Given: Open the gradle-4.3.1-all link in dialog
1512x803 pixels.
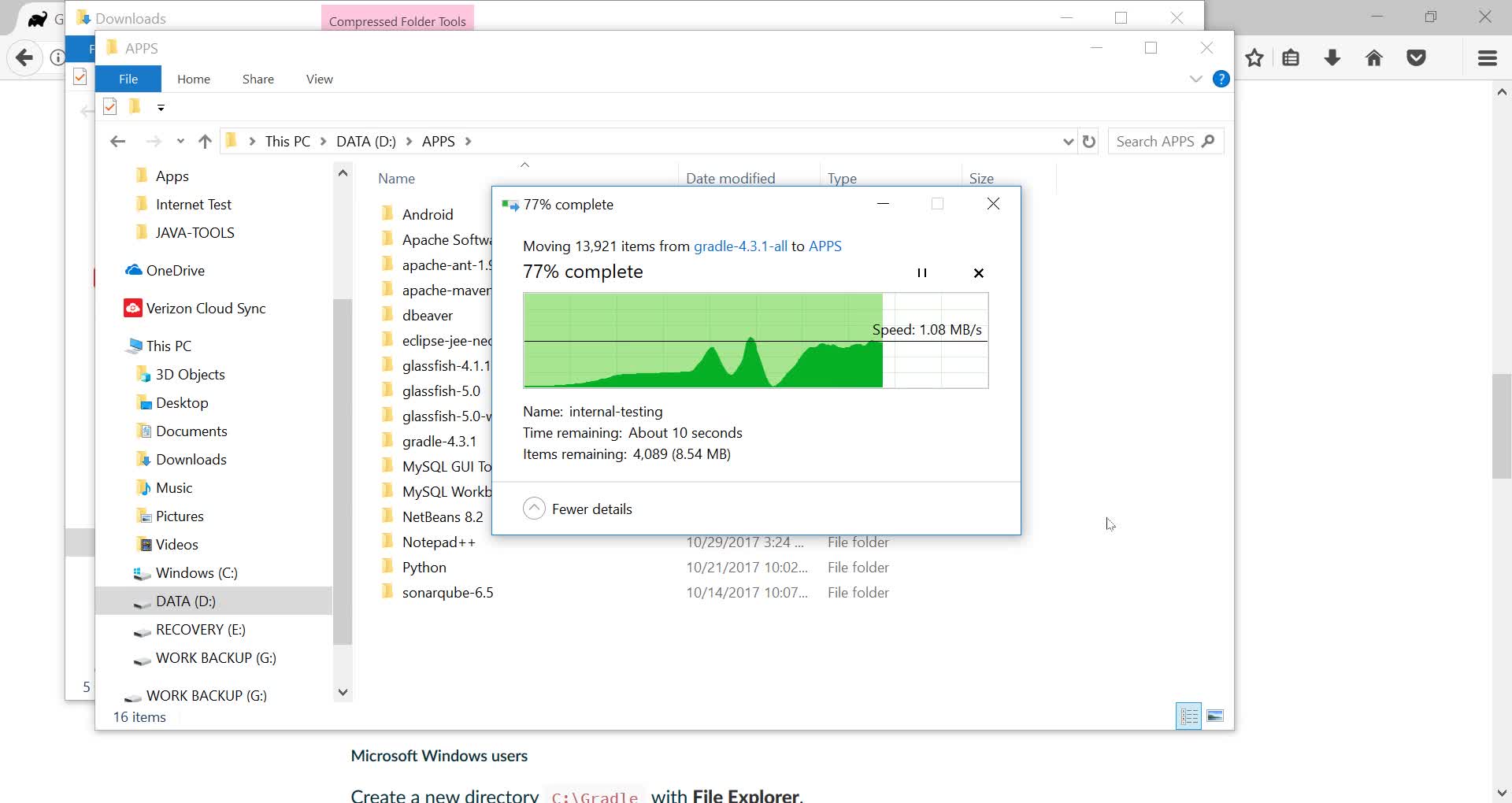Looking at the screenshot, I should point(739,246).
